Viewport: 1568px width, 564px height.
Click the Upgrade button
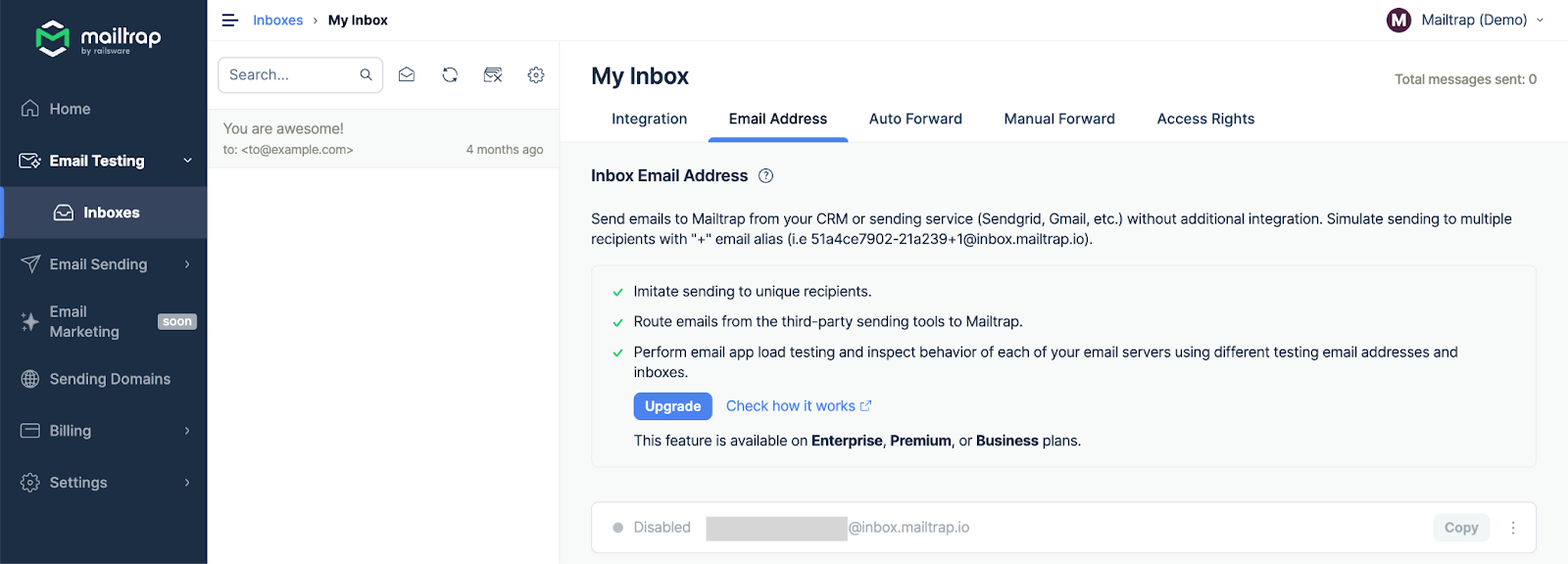[672, 406]
